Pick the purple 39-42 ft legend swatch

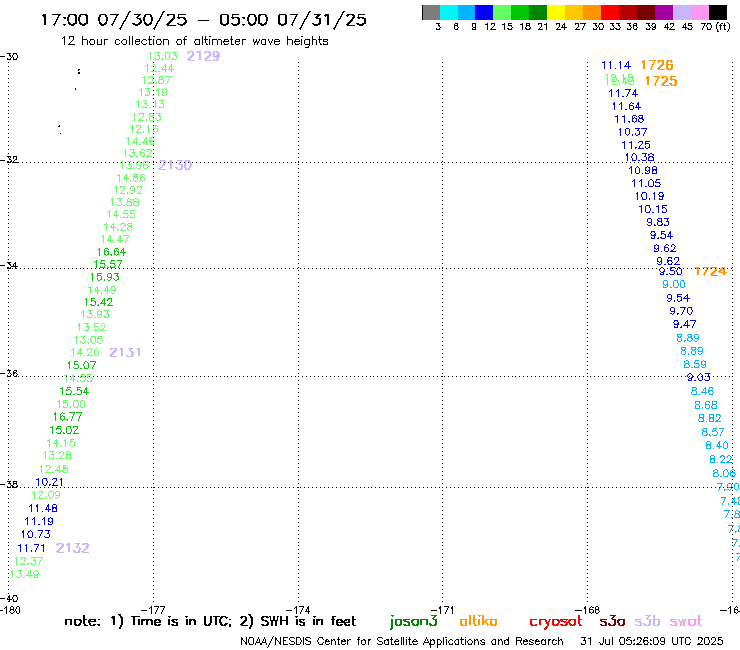[664, 12]
